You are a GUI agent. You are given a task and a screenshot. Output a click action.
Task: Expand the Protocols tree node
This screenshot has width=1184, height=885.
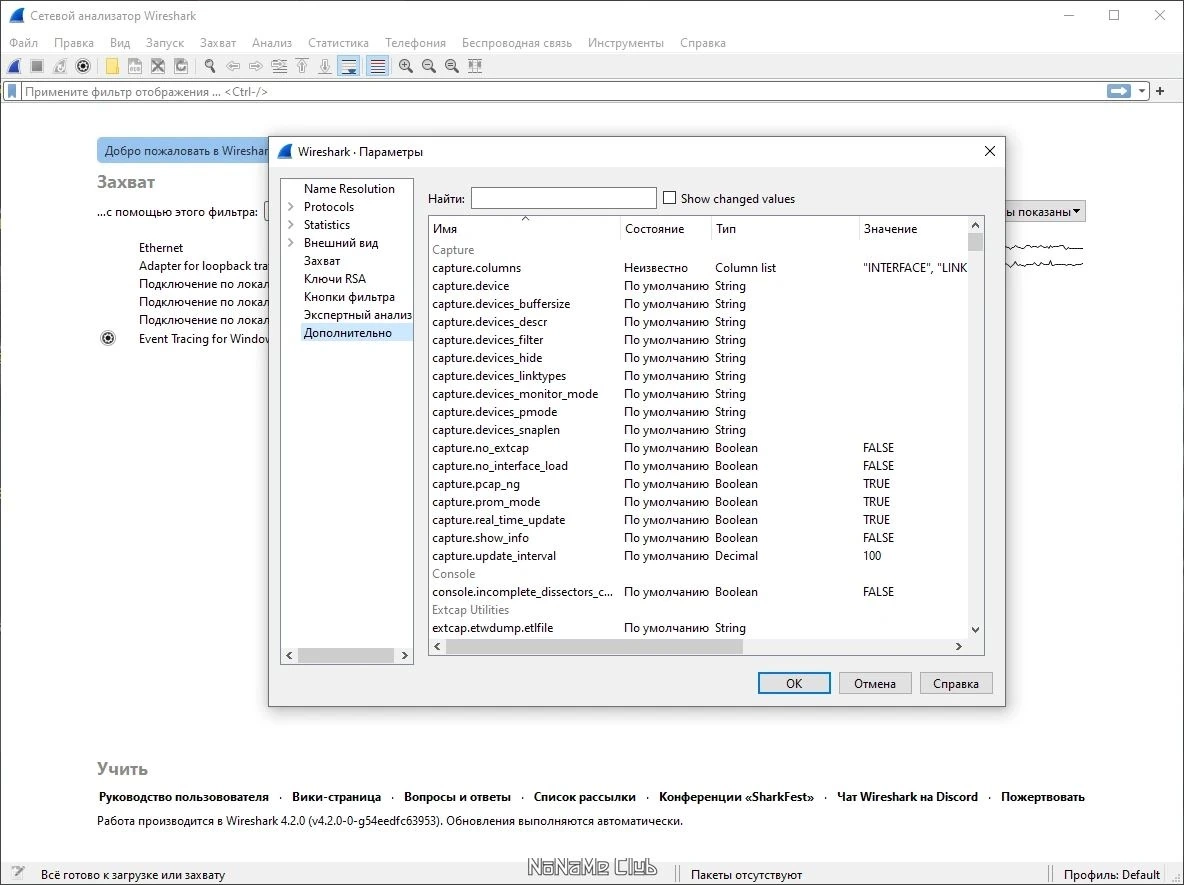(x=291, y=207)
